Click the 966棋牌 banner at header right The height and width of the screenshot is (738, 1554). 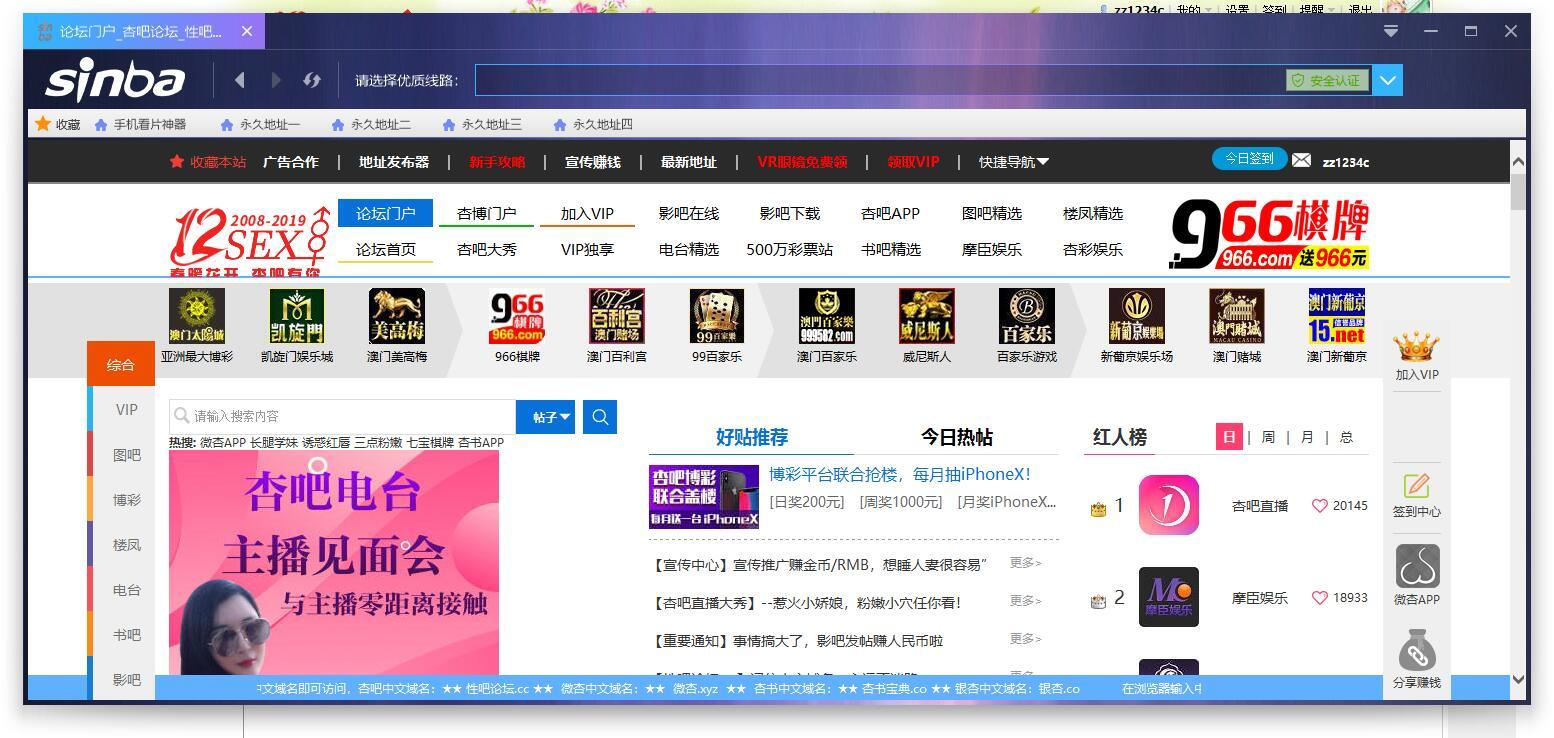tap(1269, 234)
